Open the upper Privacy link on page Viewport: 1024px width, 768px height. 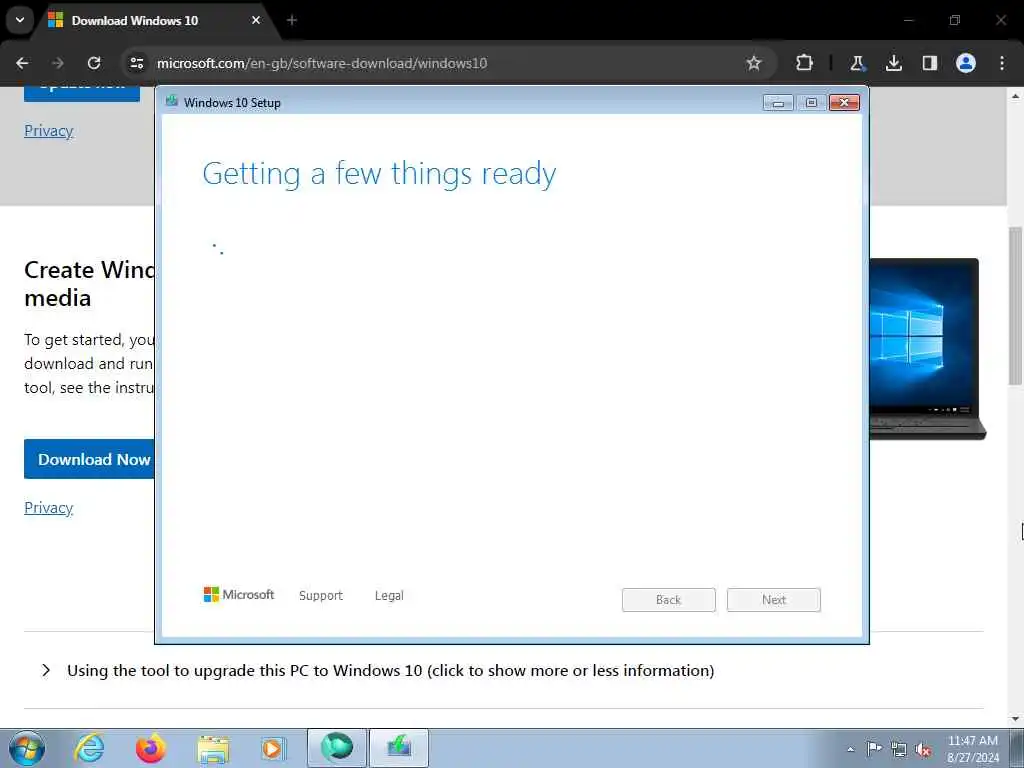pyautogui.click(x=48, y=131)
